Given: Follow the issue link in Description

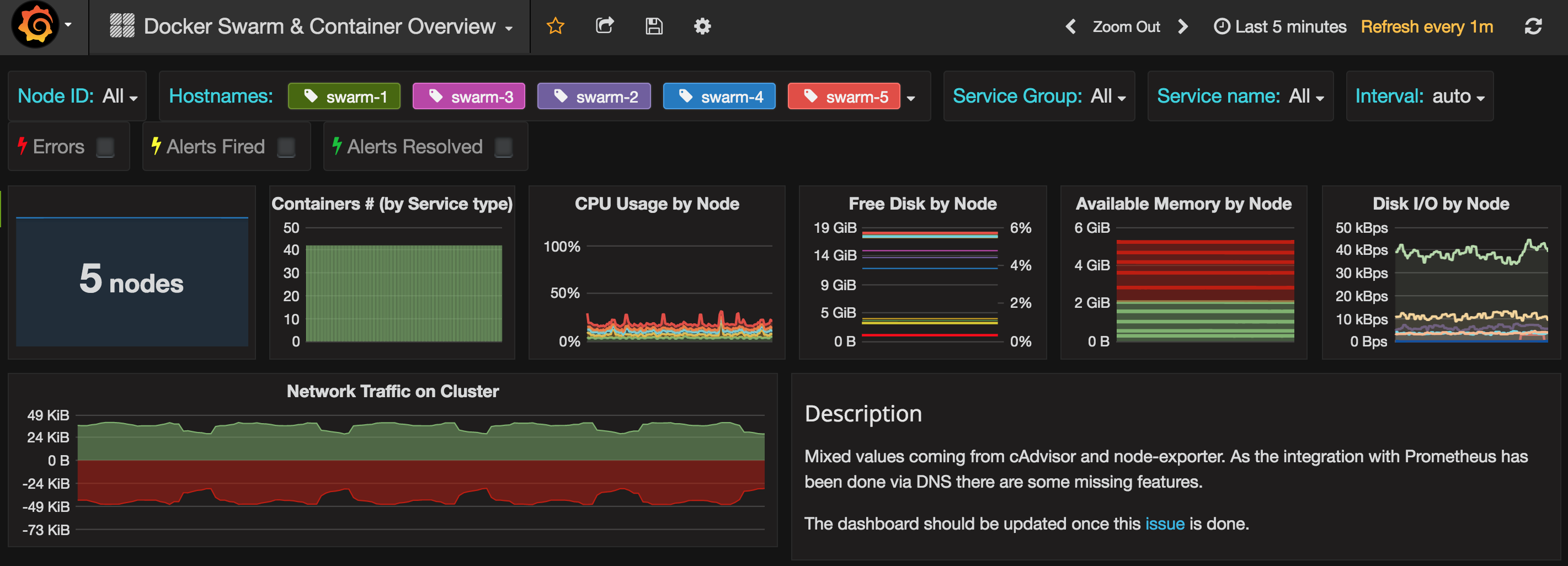Looking at the screenshot, I should pyautogui.click(x=1165, y=524).
